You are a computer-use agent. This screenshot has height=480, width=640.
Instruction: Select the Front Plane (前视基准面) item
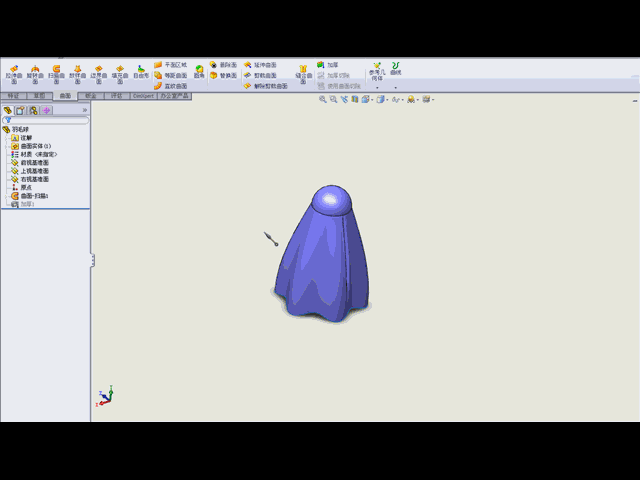tap(30, 163)
